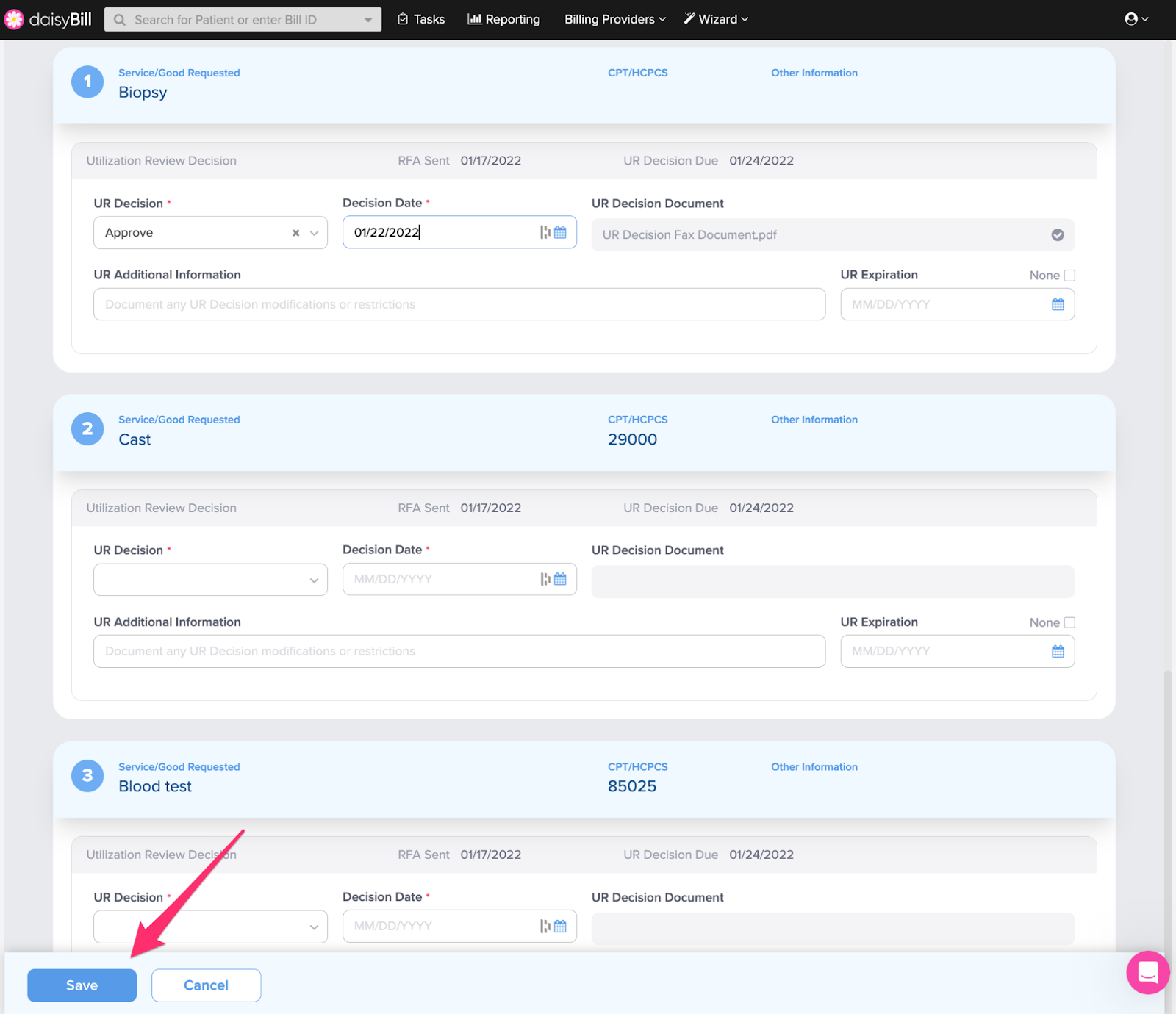Click the date shortcut icon in Biopsy Decision Date
The width and height of the screenshot is (1176, 1014).
pos(545,232)
